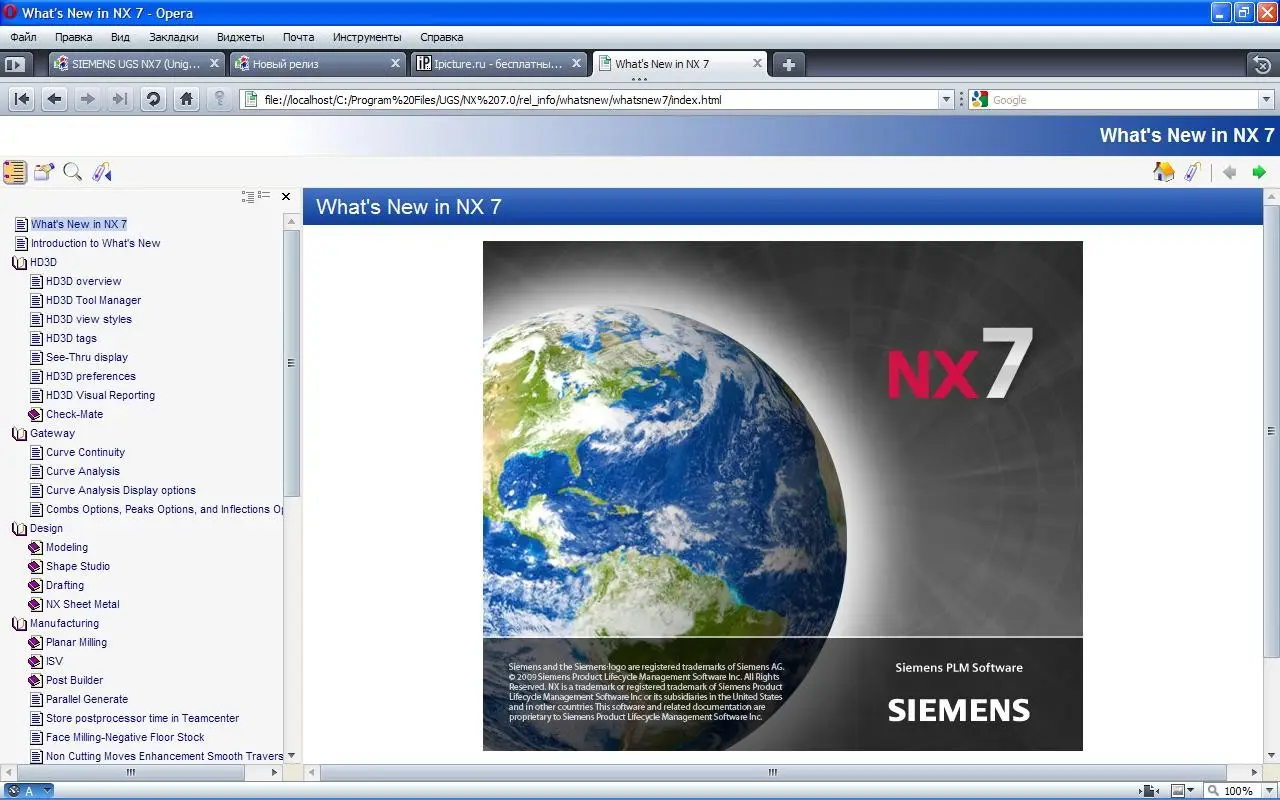Go back with browser back arrow
1280x800 pixels.
pyautogui.click(x=55, y=99)
